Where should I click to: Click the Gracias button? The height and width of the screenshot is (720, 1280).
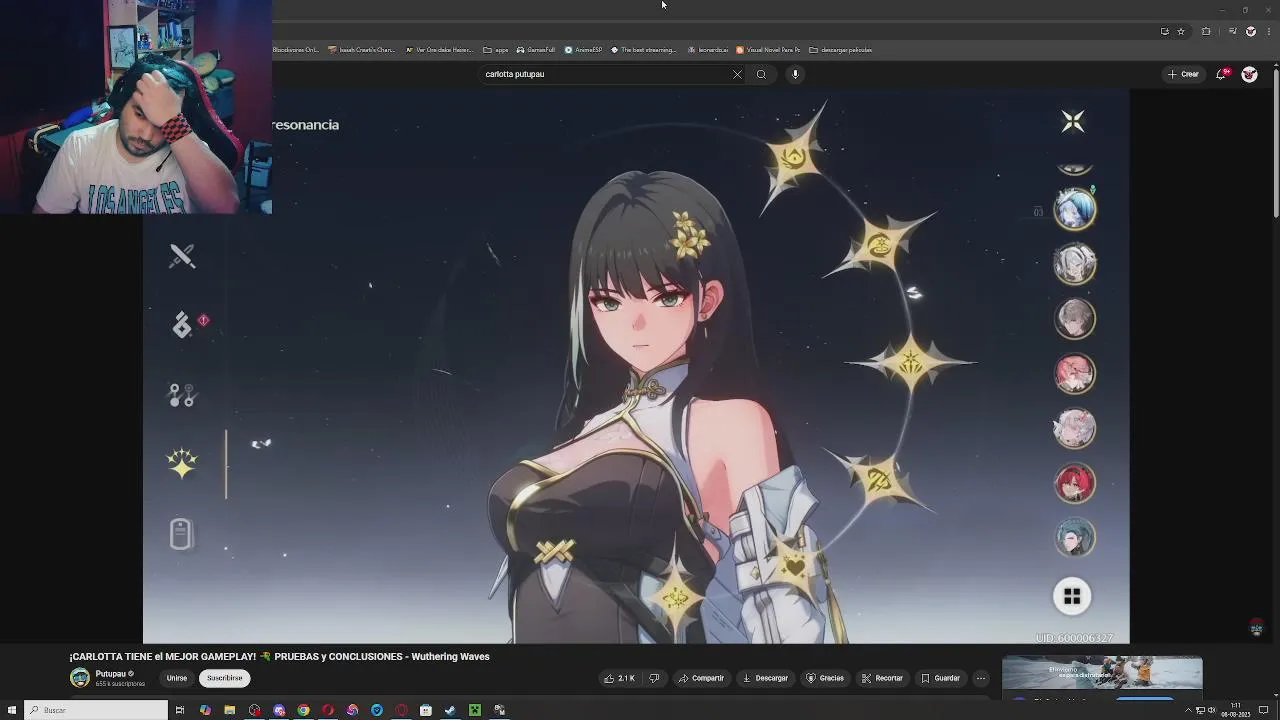pos(825,678)
